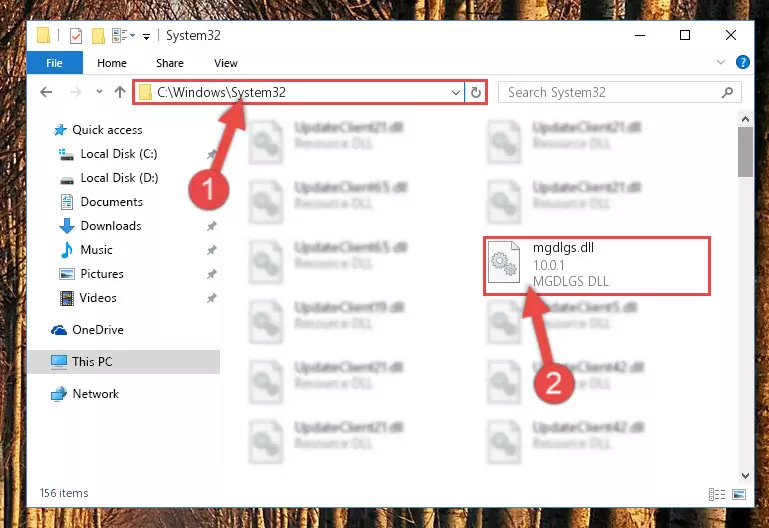Switch to the Share ribbon tab
Viewport: 769px width, 528px height.
click(170, 63)
